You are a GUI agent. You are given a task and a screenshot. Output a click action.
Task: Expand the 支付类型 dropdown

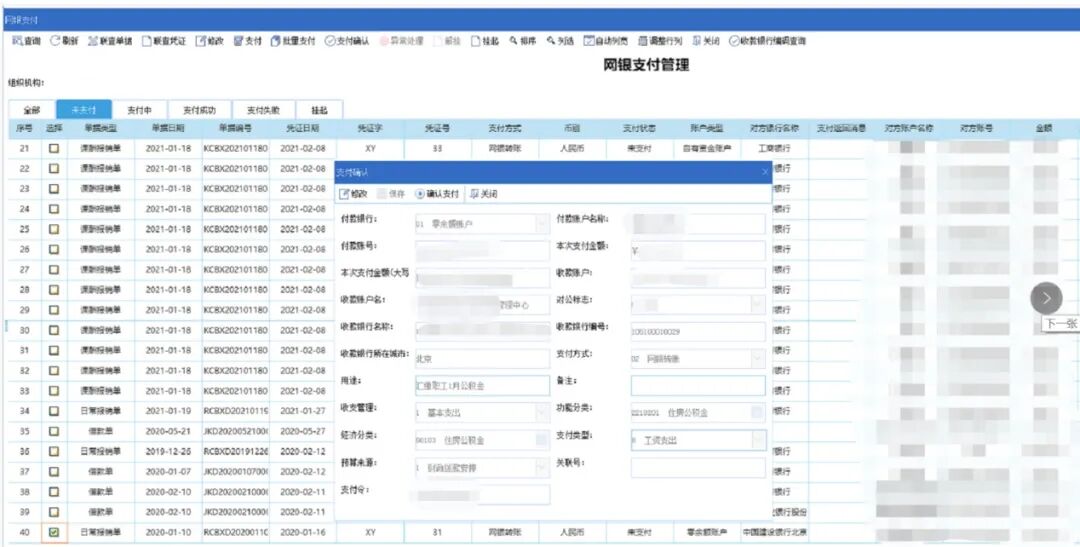pyautogui.click(x=758, y=440)
